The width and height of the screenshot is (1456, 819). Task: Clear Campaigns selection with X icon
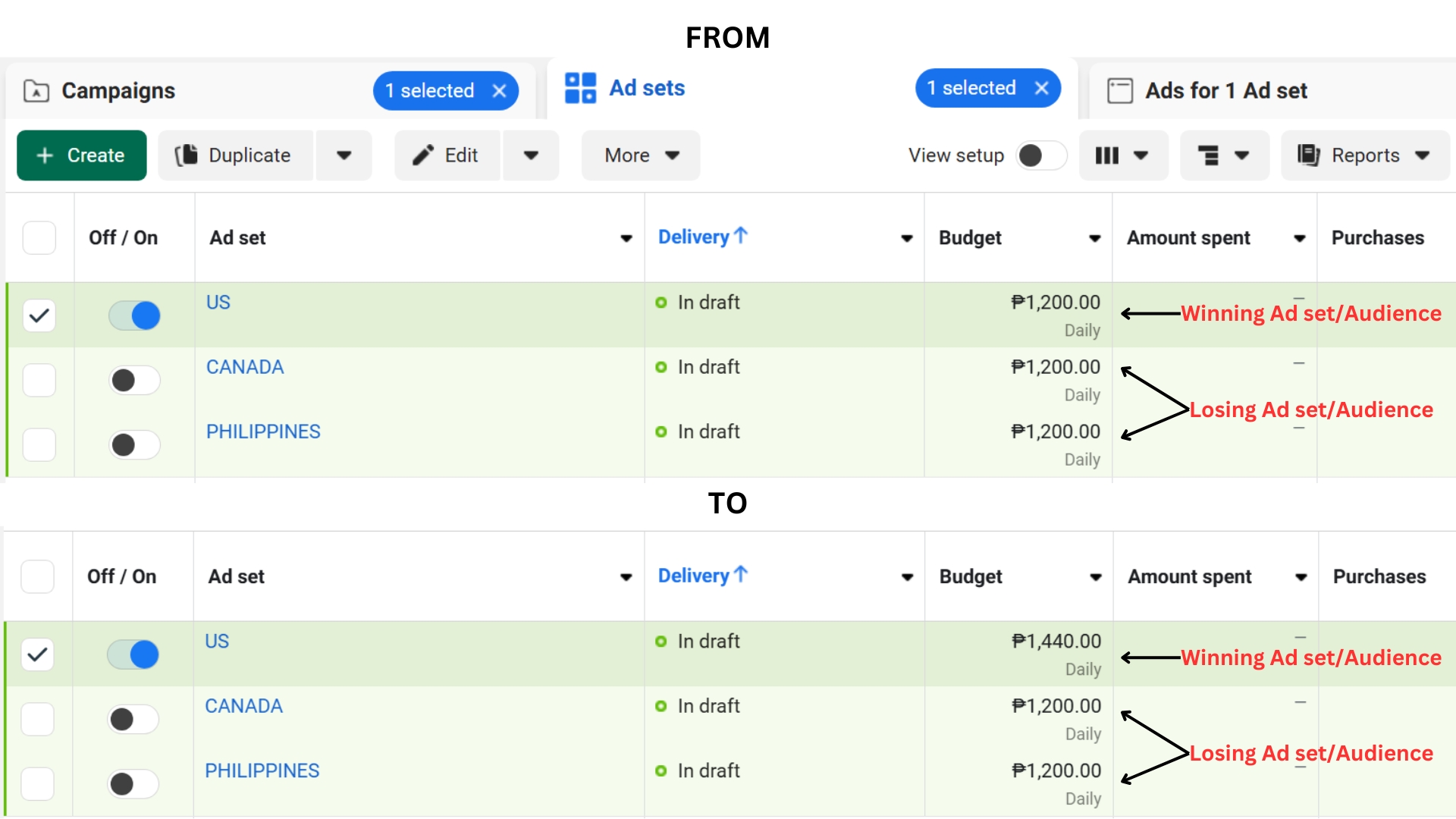499,91
